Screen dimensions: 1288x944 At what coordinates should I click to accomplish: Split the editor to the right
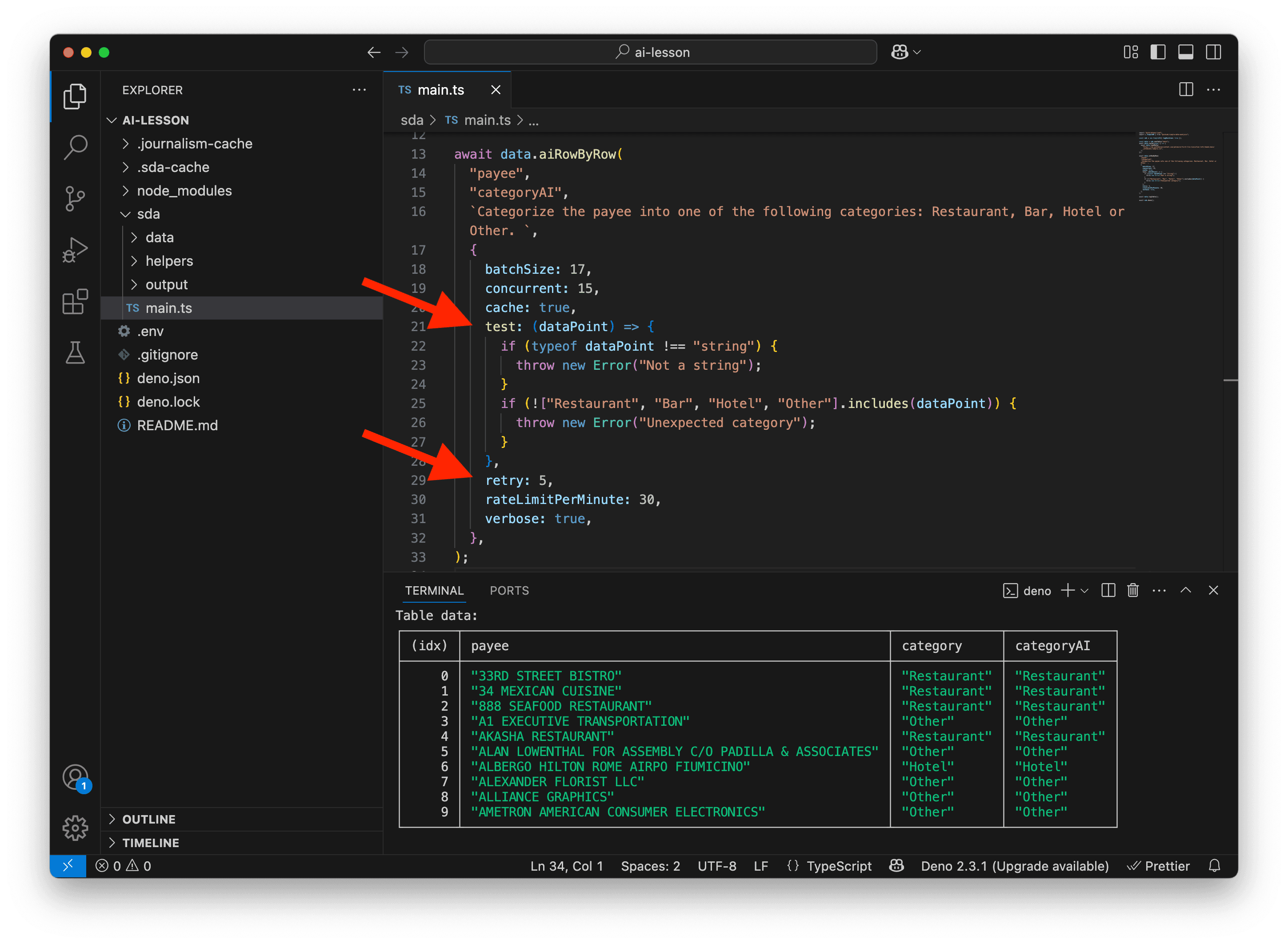click(x=1186, y=90)
